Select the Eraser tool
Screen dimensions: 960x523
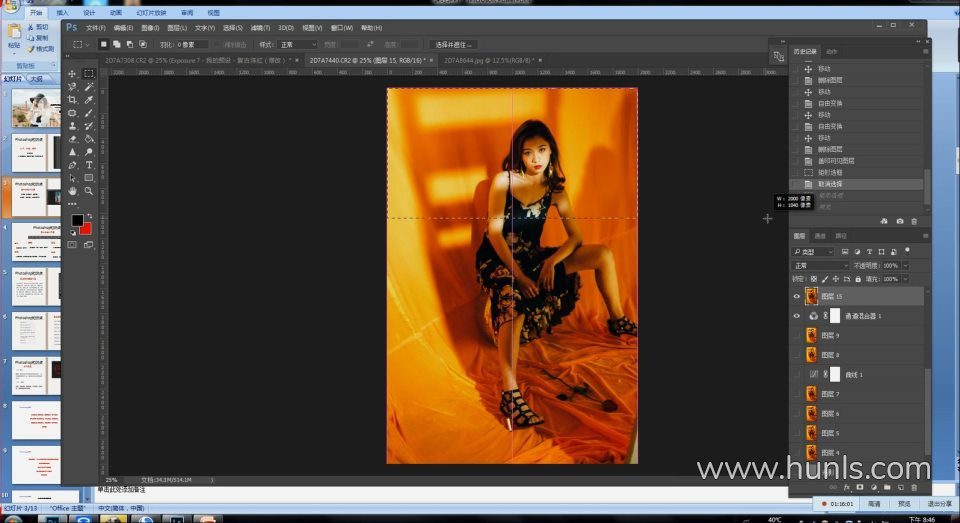pyautogui.click(x=72, y=139)
